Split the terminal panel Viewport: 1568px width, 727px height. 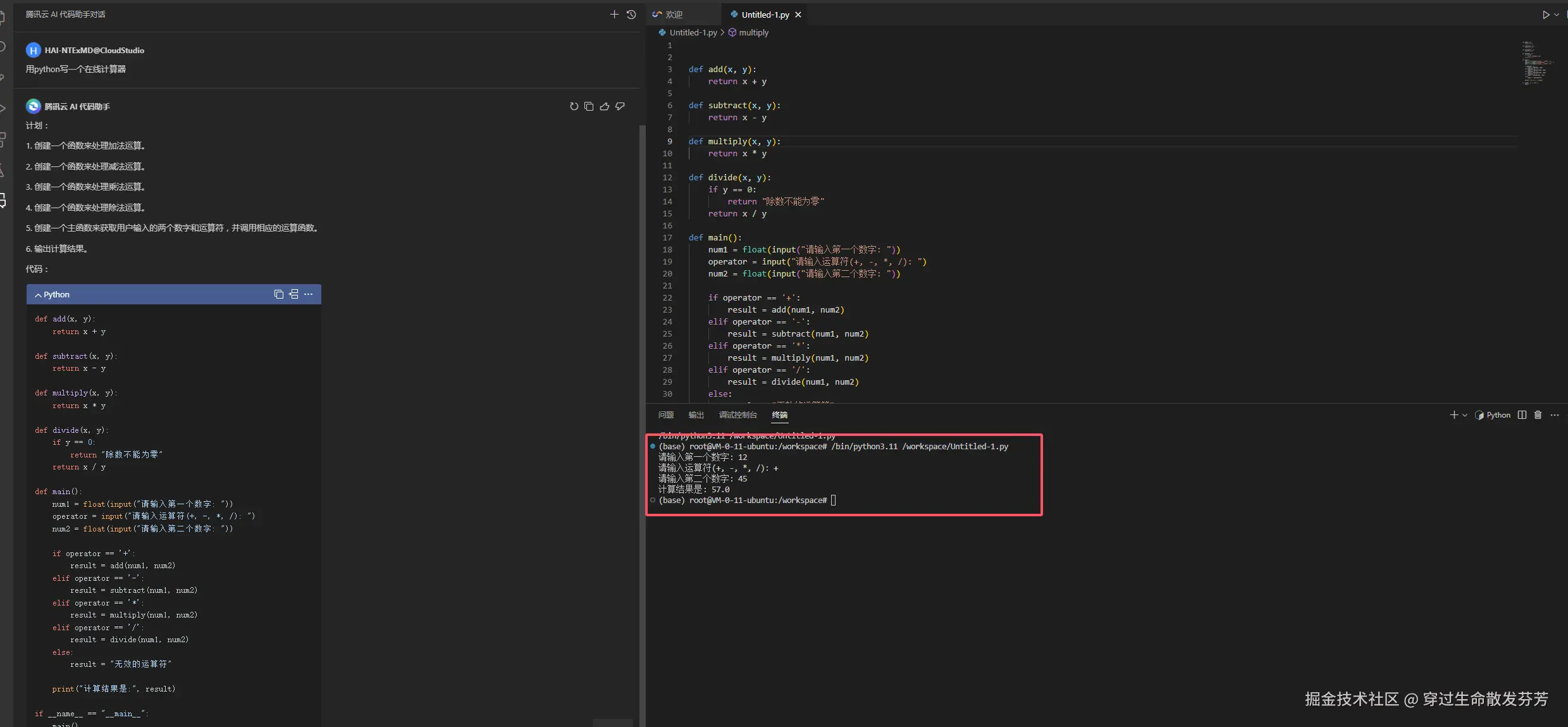(1522, 415)
